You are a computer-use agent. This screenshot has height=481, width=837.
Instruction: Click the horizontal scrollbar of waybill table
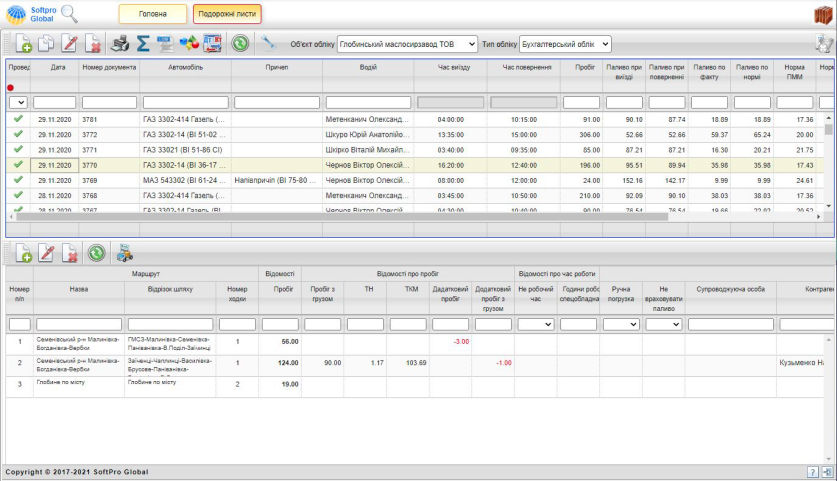[x=342, y=217]
